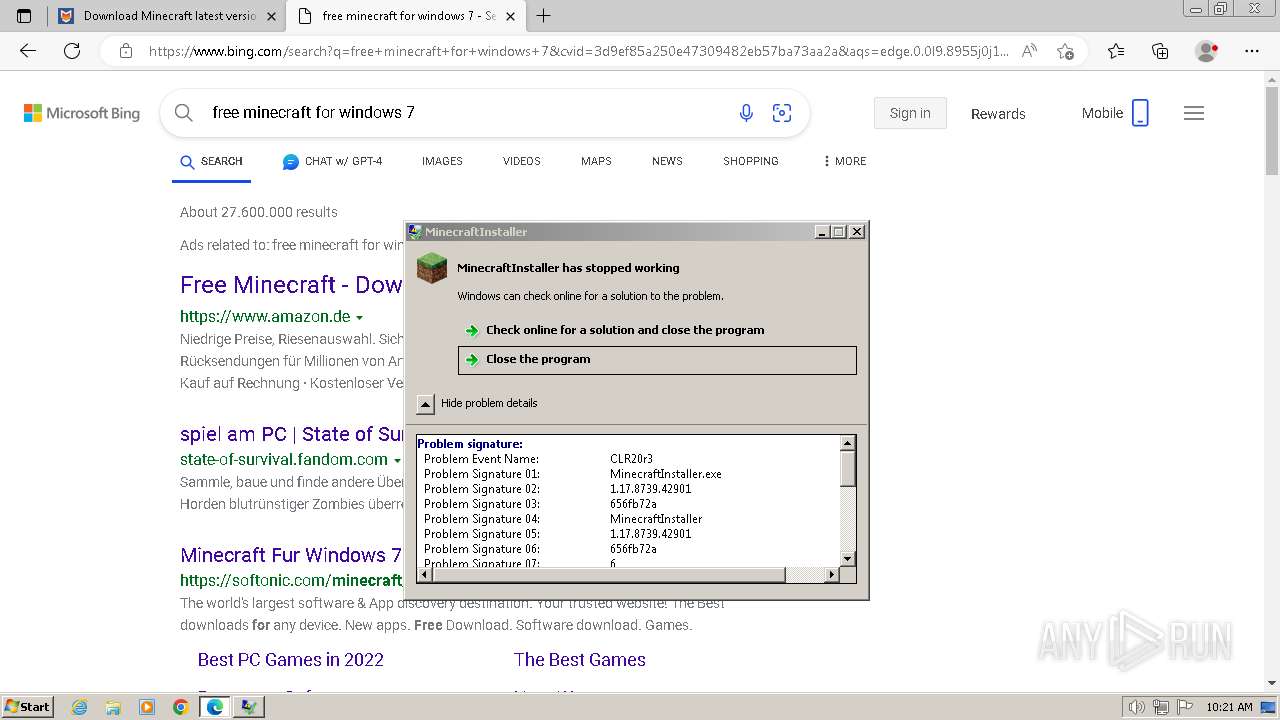Click the Microsoft Bing logo

click(x=82, y=113)
